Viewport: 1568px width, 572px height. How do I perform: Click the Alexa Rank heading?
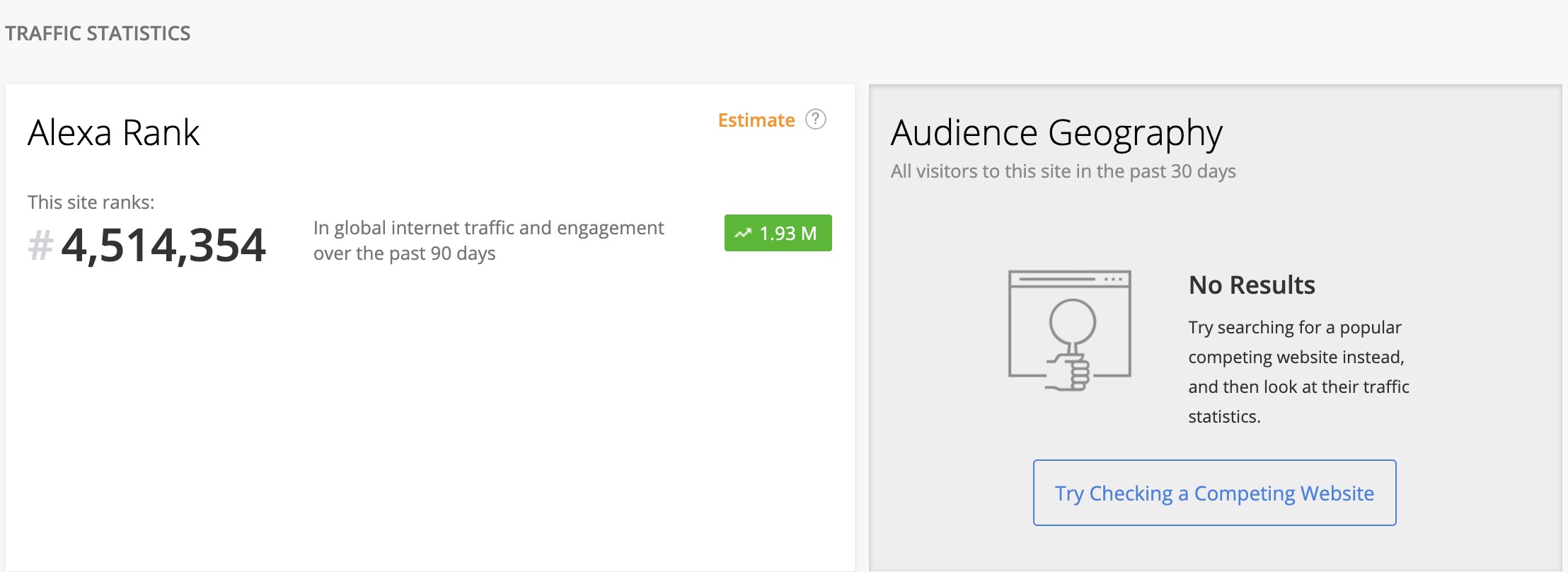pyautogui.click(x=114, y=132)
